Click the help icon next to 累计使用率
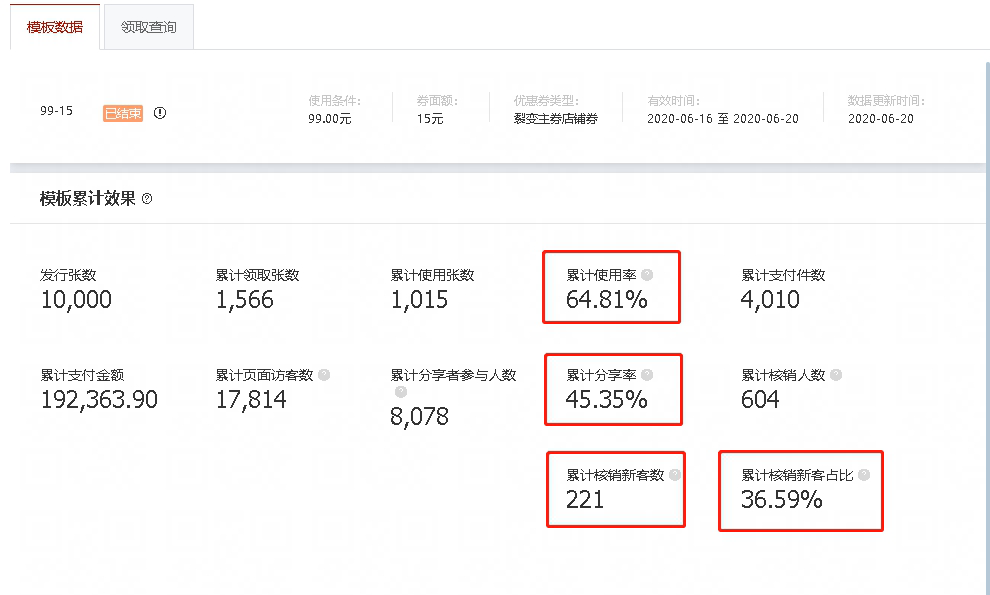990x595 pixels. click(647, 275)
